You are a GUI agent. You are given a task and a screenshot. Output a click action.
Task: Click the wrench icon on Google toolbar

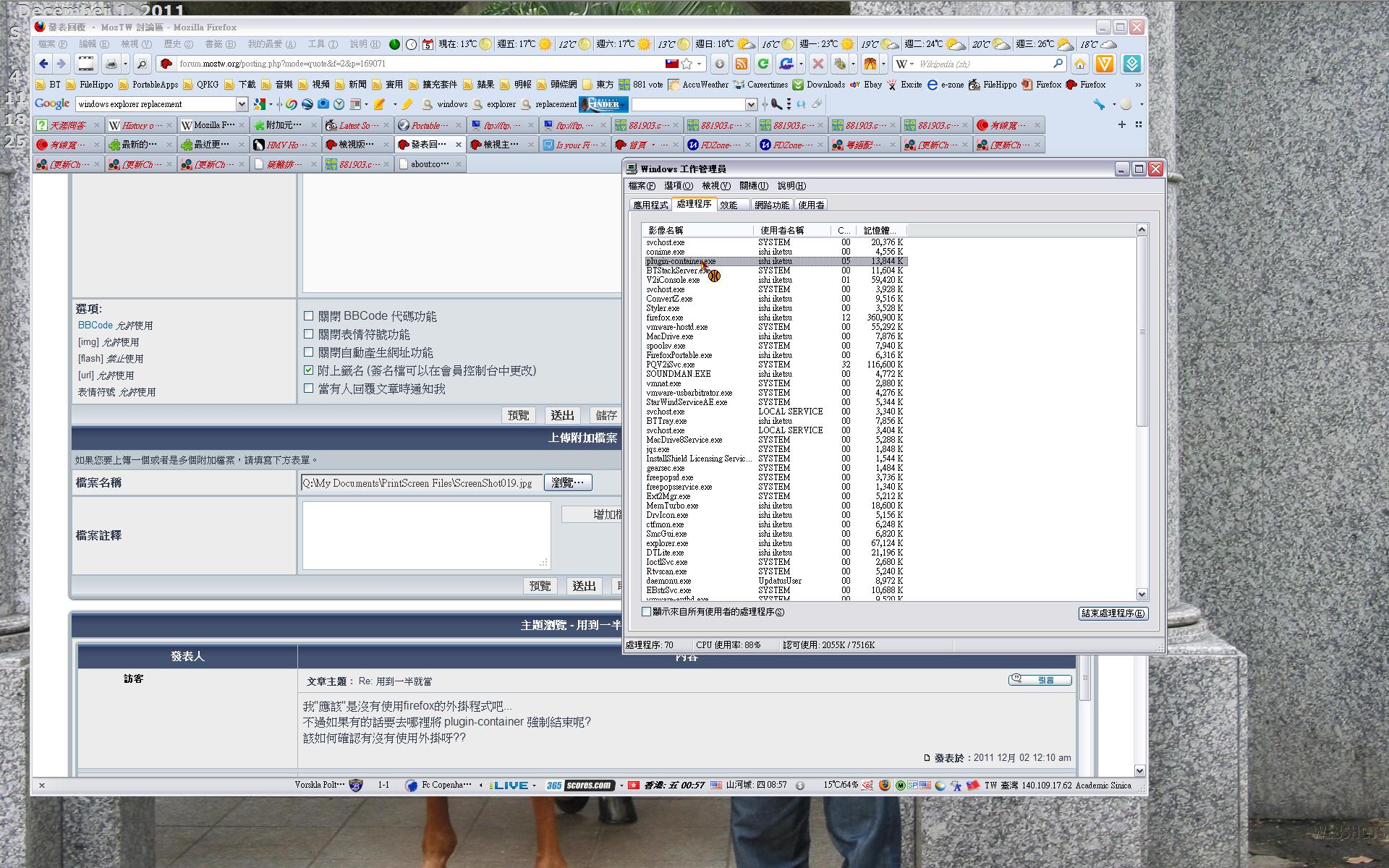1099,104
